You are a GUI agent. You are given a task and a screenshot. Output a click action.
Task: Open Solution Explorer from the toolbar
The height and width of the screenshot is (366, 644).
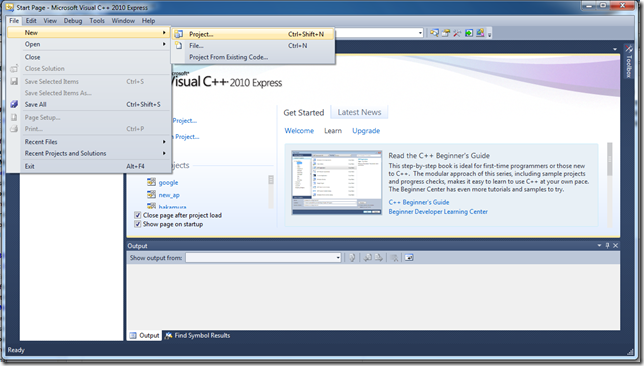tap(434, 33)
